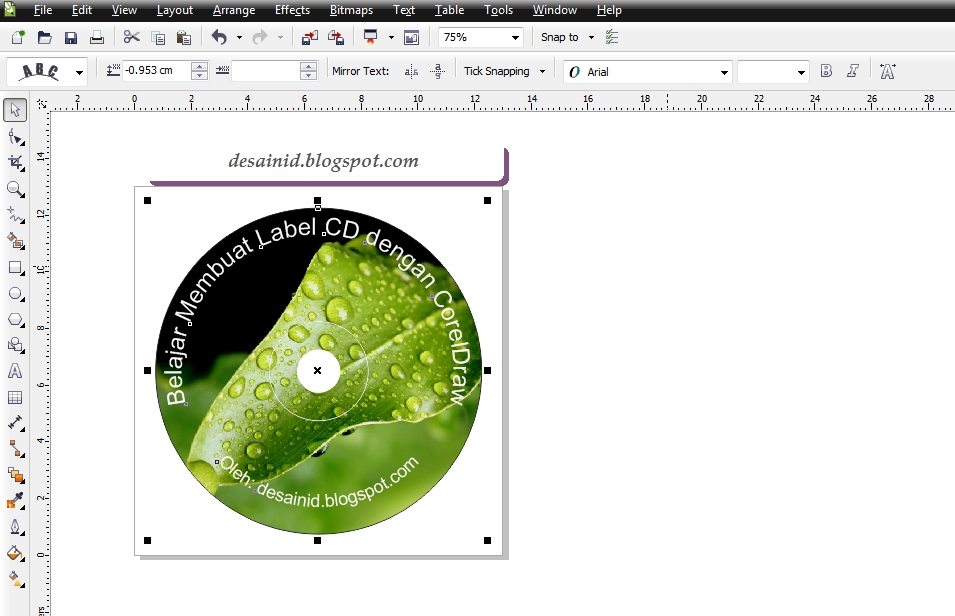Open the Application launcher icon
This screenshot has width=955, height=616.
(x=370, y=37)
